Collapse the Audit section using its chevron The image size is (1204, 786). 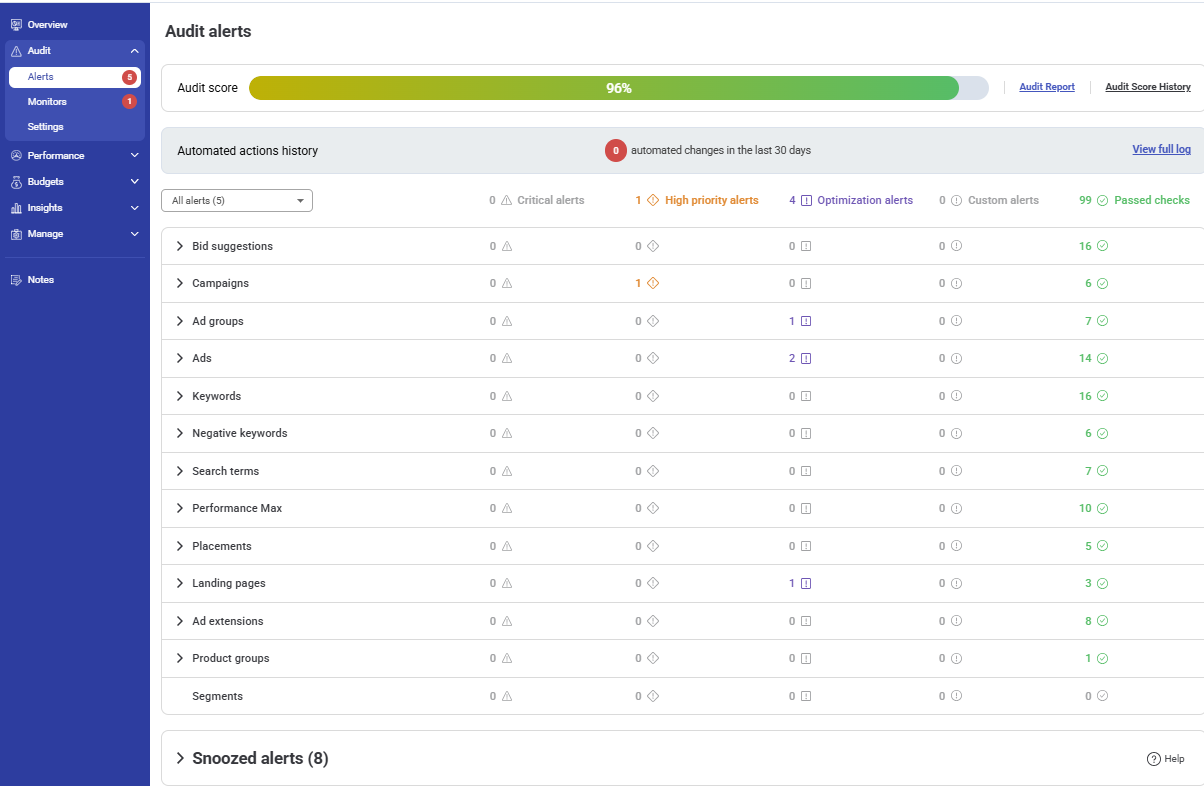[x=135, y=50]
